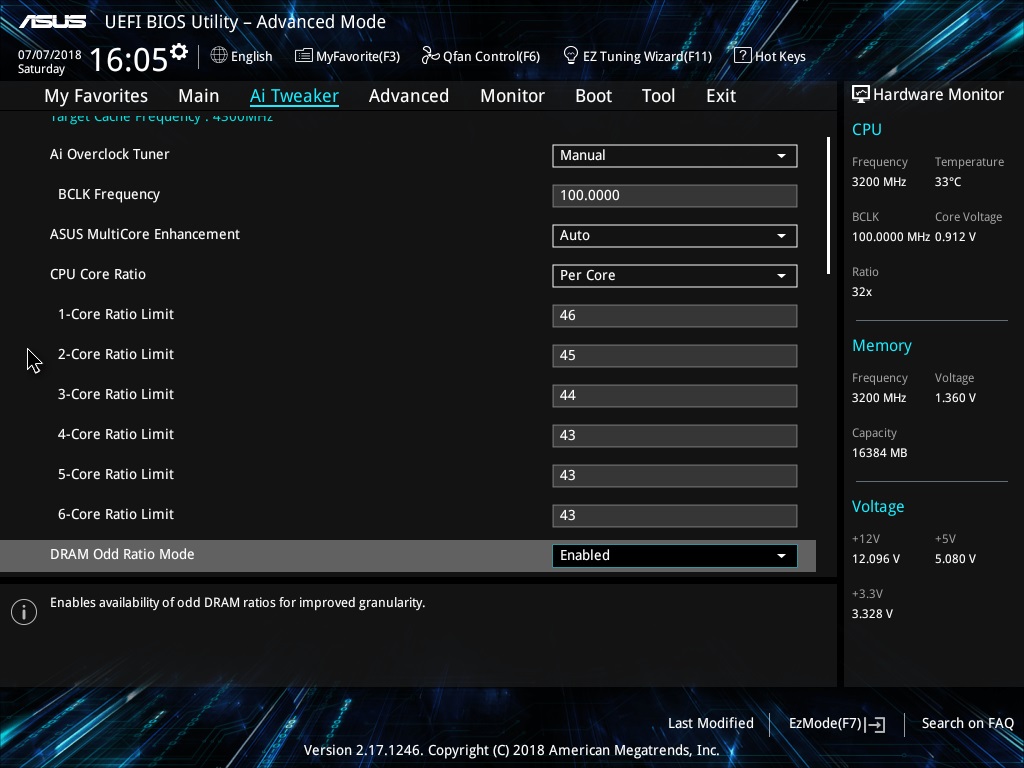Click the MyFavorite list icon
Screen dimensions: 1024x768
[304, 56]
